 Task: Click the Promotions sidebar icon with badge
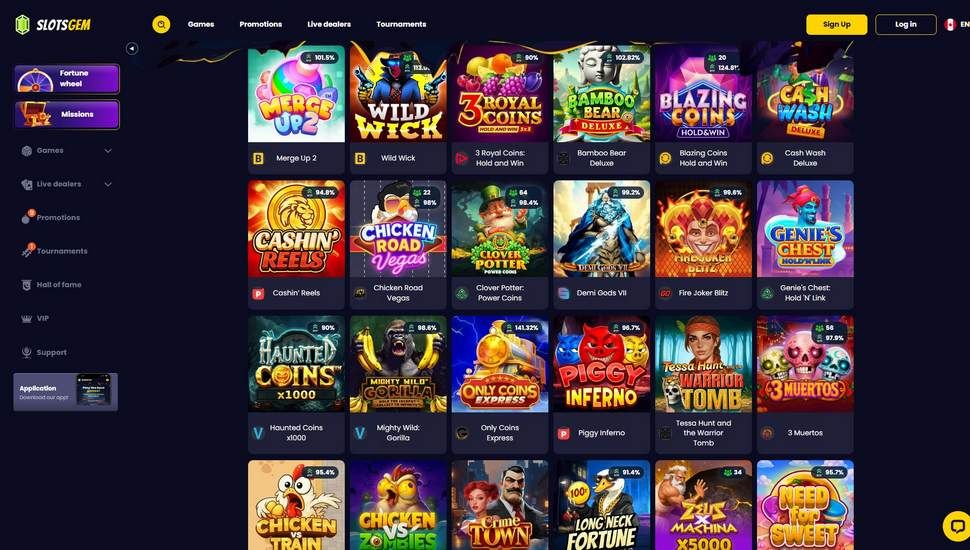click(27, 217)
